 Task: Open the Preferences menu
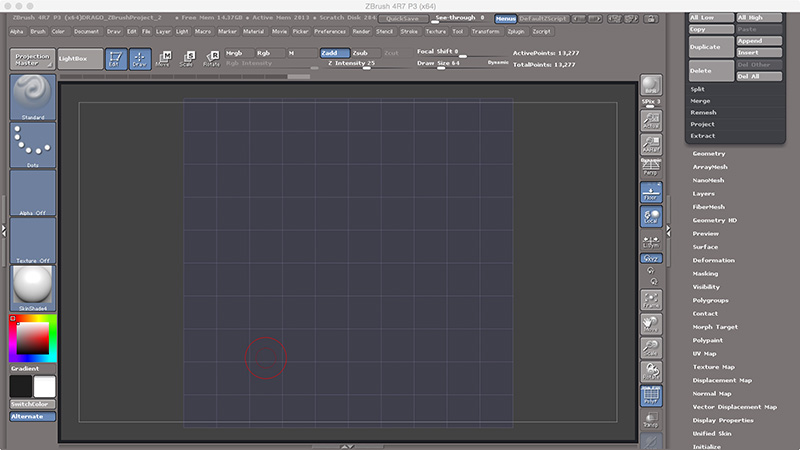click(x=330, y=32)
